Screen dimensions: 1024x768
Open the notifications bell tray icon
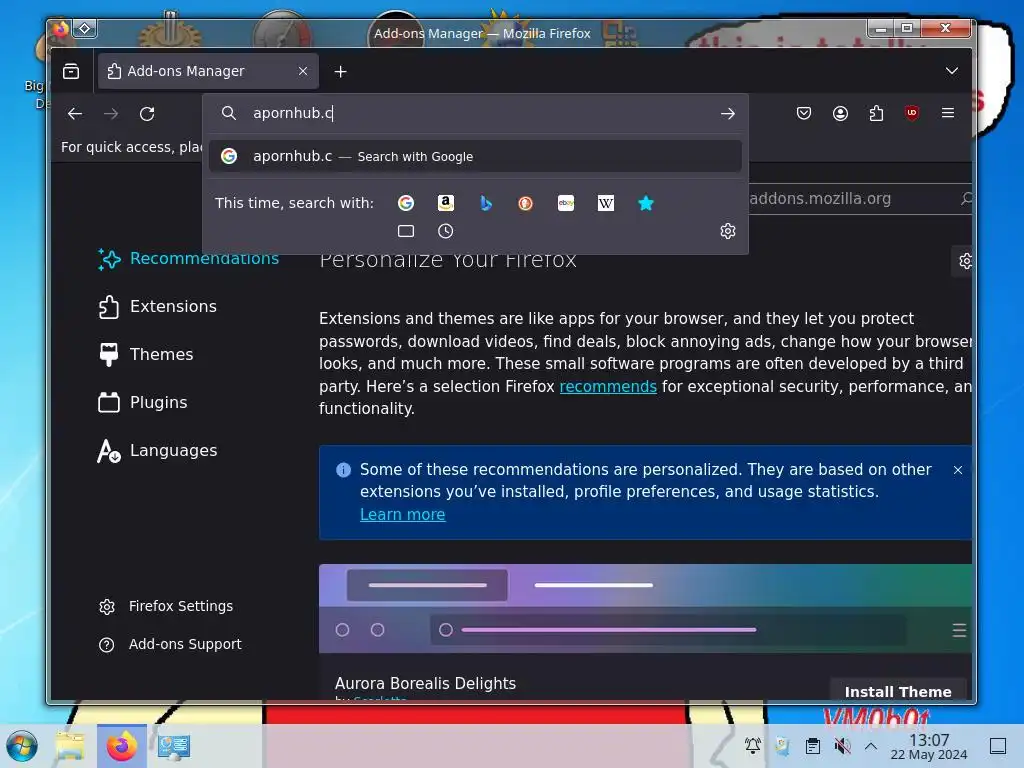(x=752, y=746)
